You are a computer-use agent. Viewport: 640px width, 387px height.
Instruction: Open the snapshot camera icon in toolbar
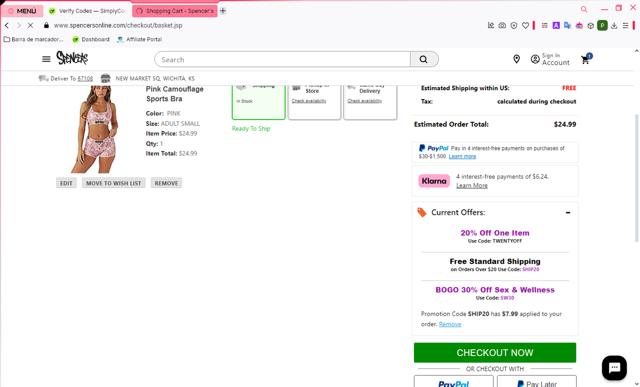tap(502, 25)
